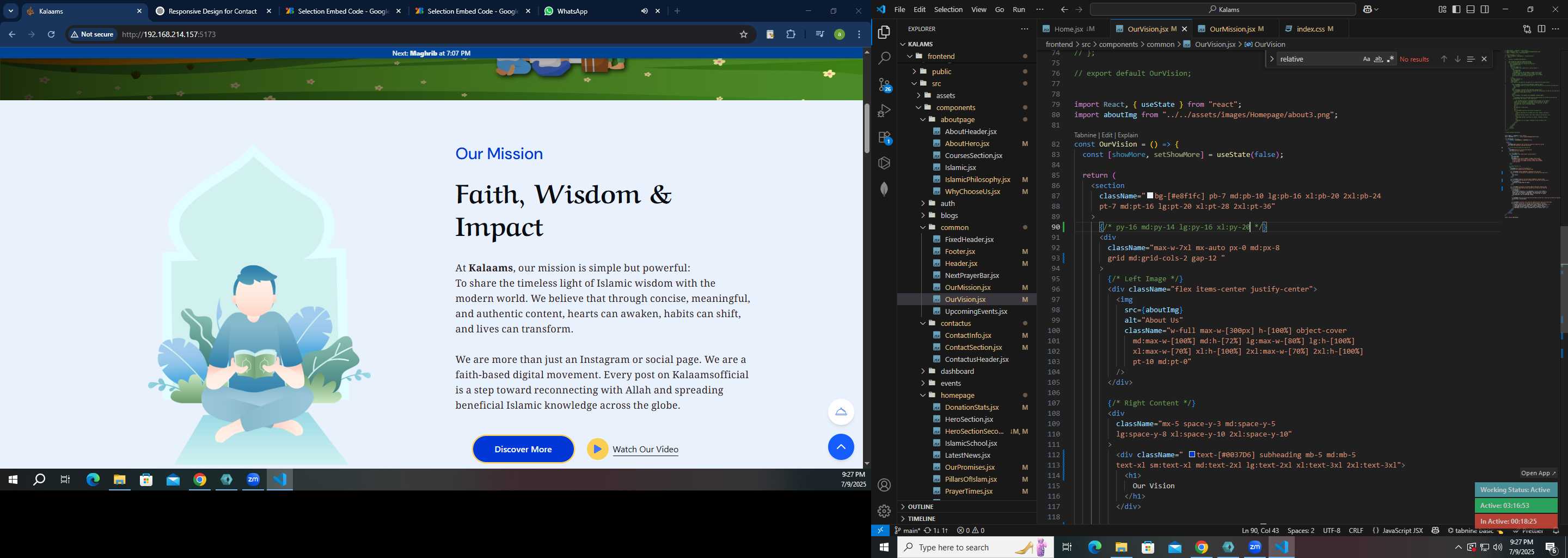Bookmark this page with the star icon
The image size is (1568, 558).
point(743,35)
